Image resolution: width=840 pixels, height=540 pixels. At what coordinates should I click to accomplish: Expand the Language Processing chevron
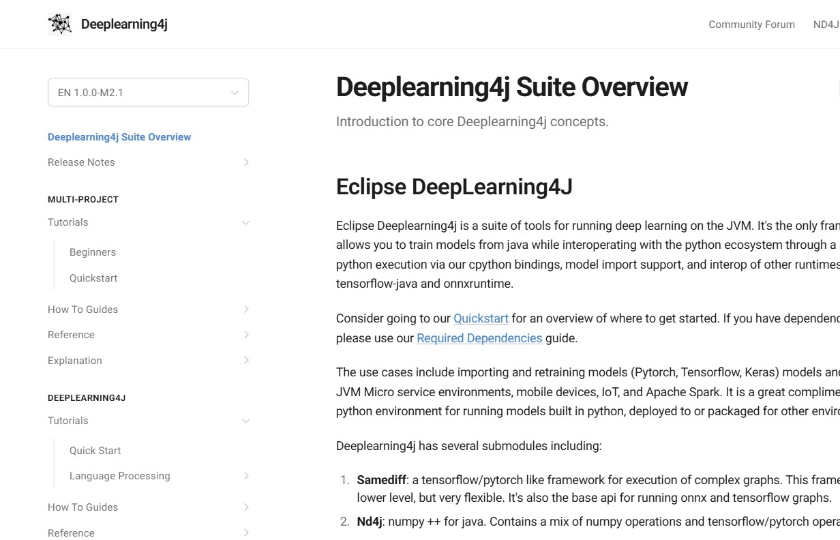click(x=246, y=476)
